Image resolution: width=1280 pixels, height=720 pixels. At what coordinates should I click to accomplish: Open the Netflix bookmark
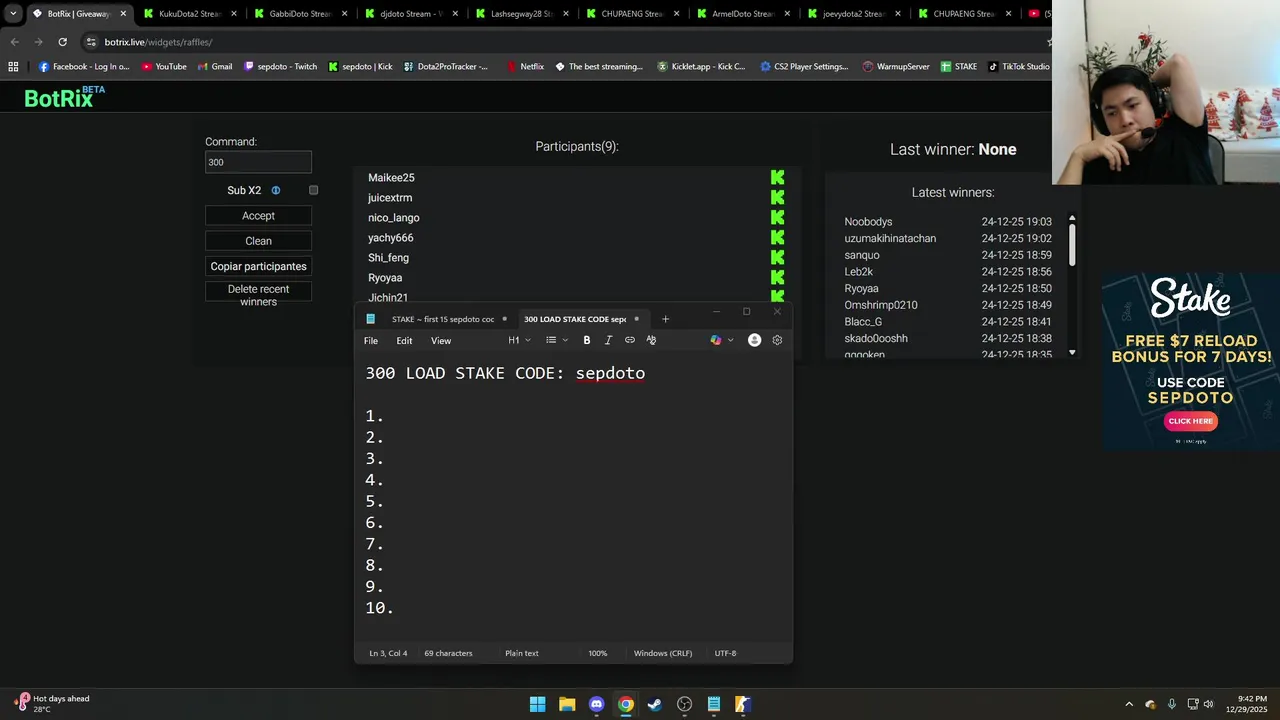525,67
